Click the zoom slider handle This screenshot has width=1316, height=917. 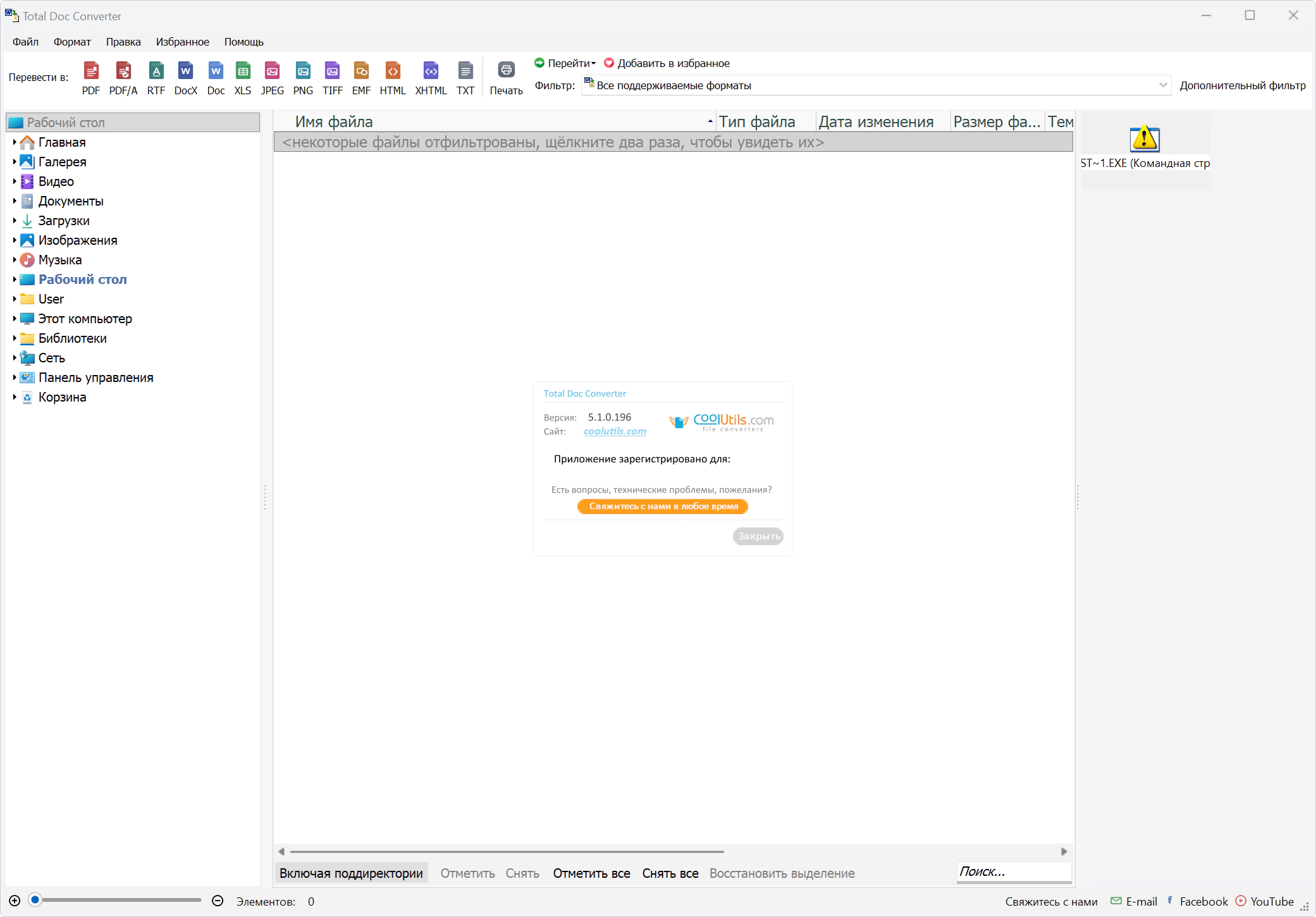click(x=35, y=899)
